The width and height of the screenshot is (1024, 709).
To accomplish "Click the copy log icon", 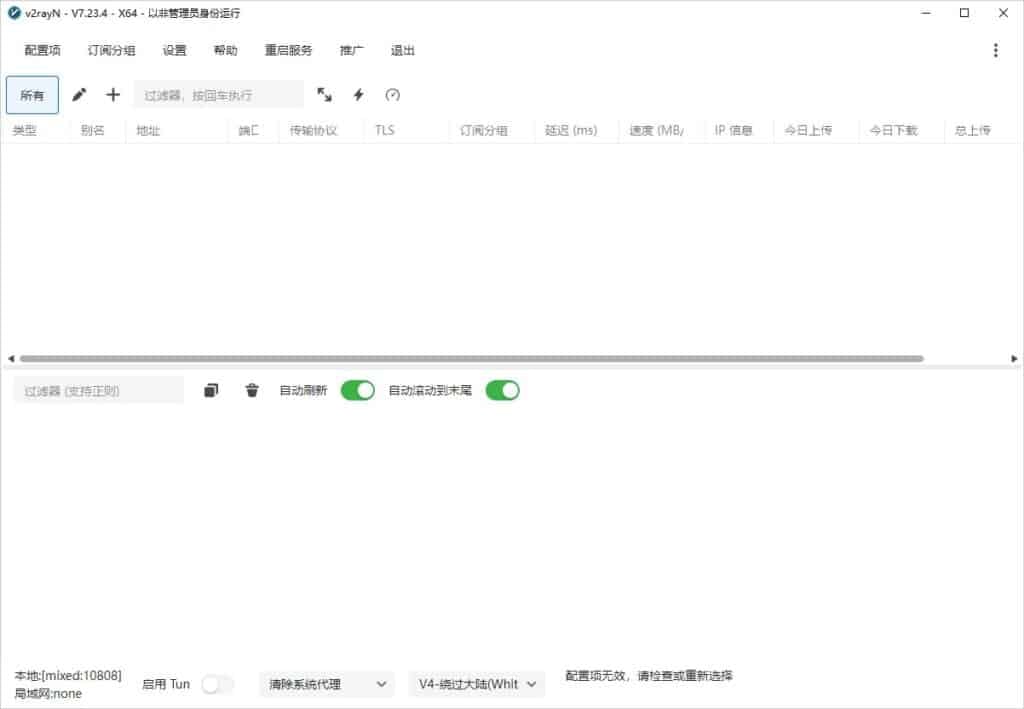I will point(211,390).
